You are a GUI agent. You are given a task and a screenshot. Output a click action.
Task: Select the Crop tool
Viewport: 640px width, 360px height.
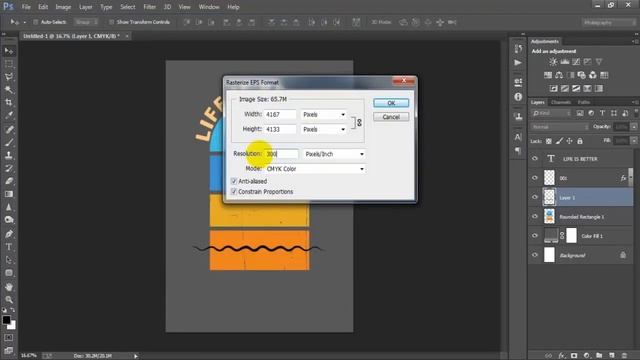[x=9, y=102]
